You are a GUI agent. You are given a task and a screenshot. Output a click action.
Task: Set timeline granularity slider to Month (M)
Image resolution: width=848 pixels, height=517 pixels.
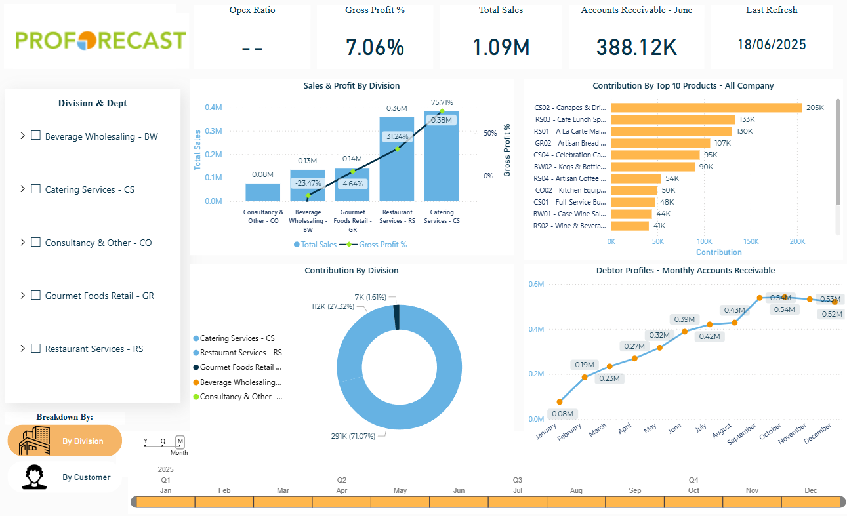point(180,440)
